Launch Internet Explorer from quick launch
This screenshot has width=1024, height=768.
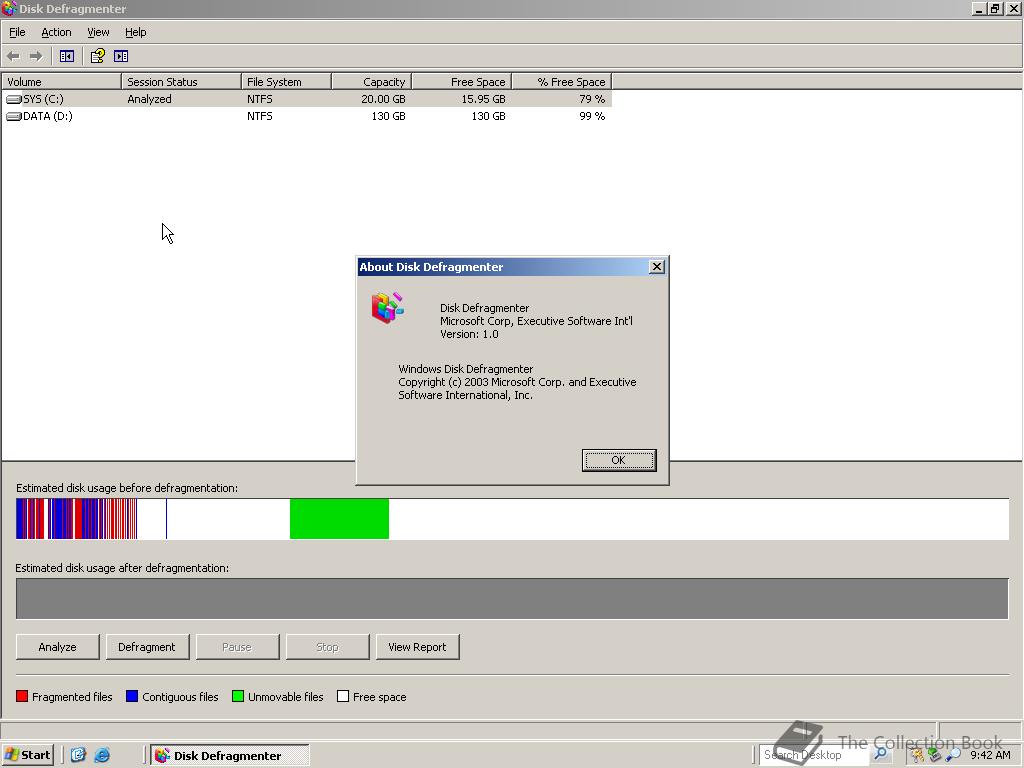[x=102, y=755]
